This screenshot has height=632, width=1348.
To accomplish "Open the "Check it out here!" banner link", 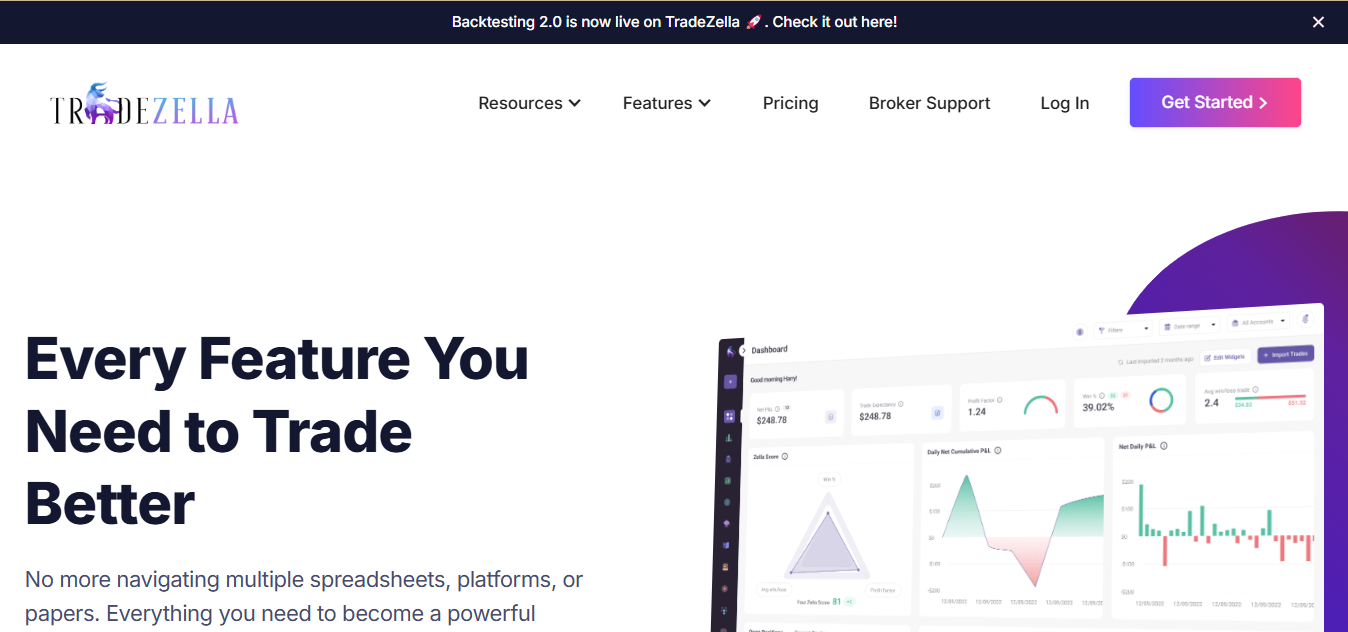I will pos(835,22).
